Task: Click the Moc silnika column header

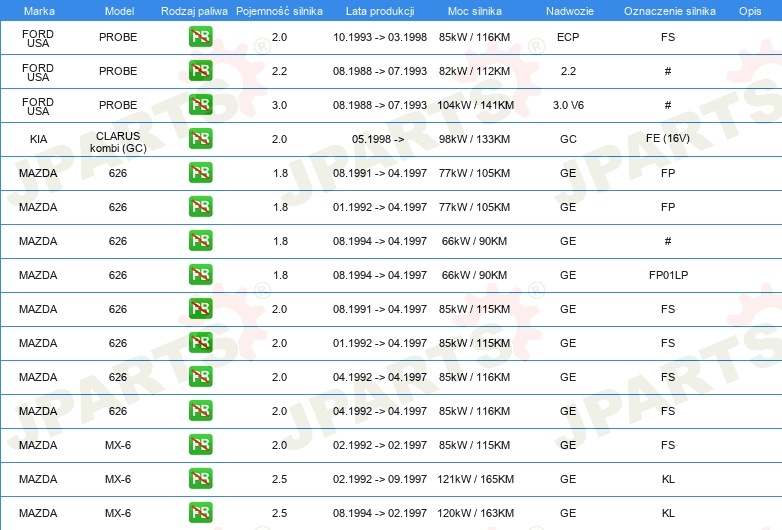Action: tap(475, 11)
